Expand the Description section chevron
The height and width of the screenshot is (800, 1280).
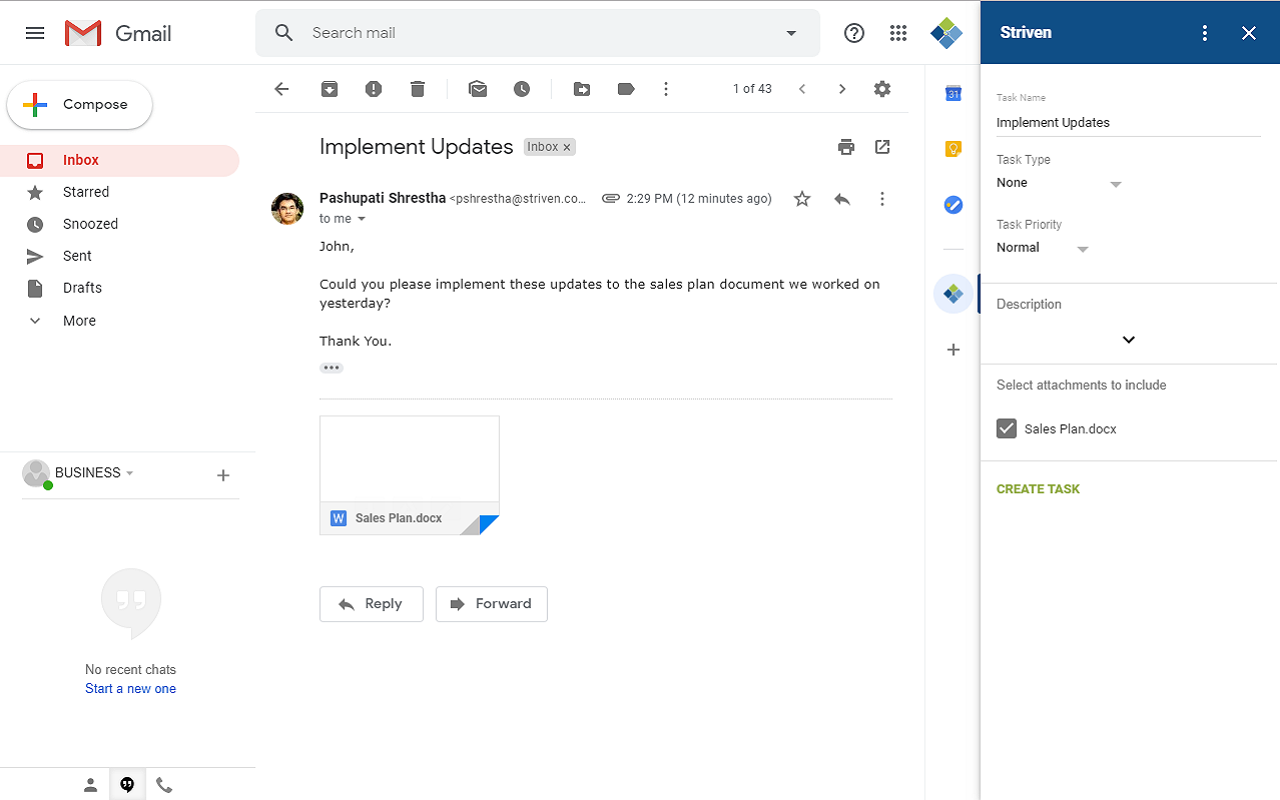1129,340
